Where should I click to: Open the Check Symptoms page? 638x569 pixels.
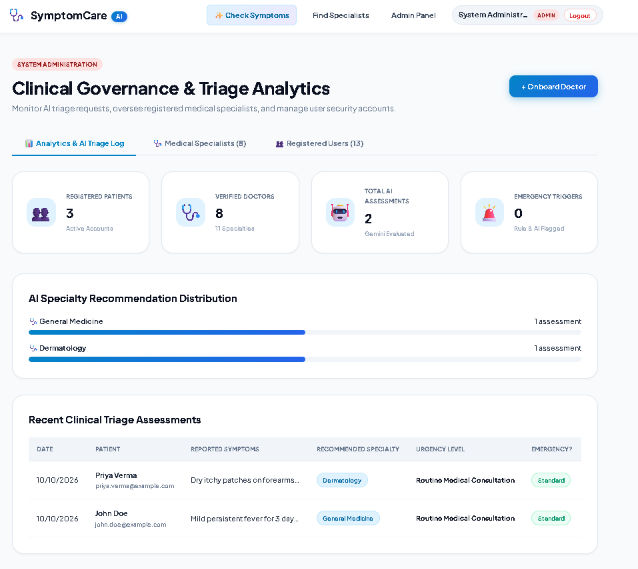tap(252, 15)
